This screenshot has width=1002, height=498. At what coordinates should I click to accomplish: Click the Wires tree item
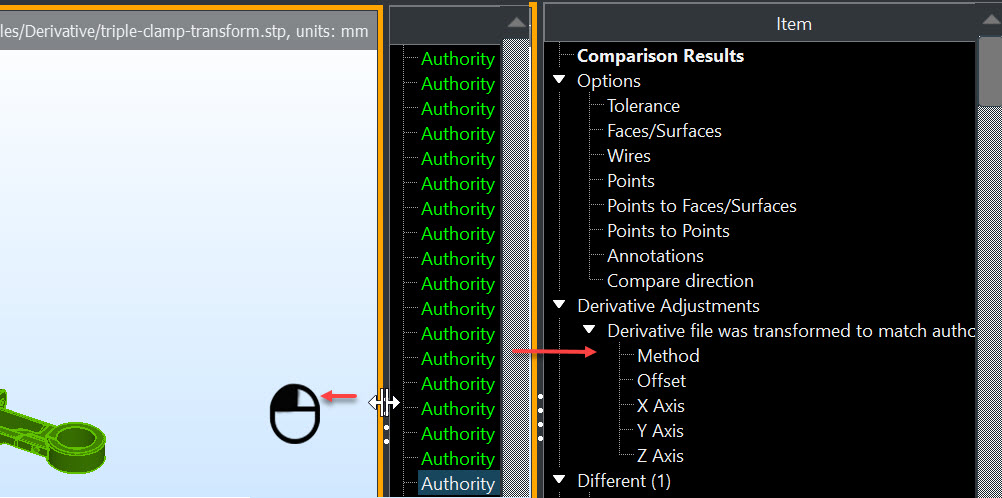click(628, 156)
